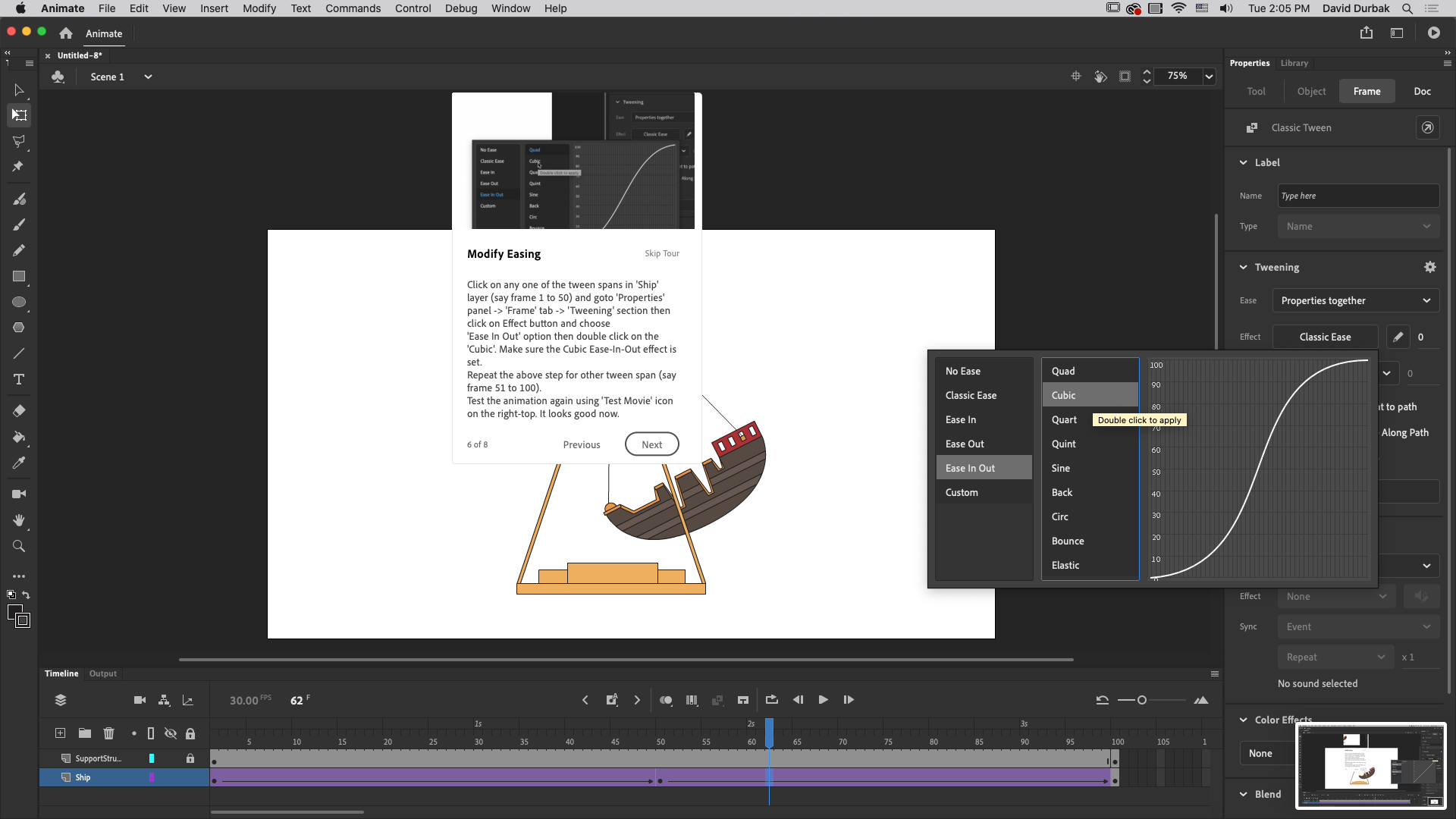Click the Classic Ease effect button
The image size is (1456, 819).
[1325, 337]
